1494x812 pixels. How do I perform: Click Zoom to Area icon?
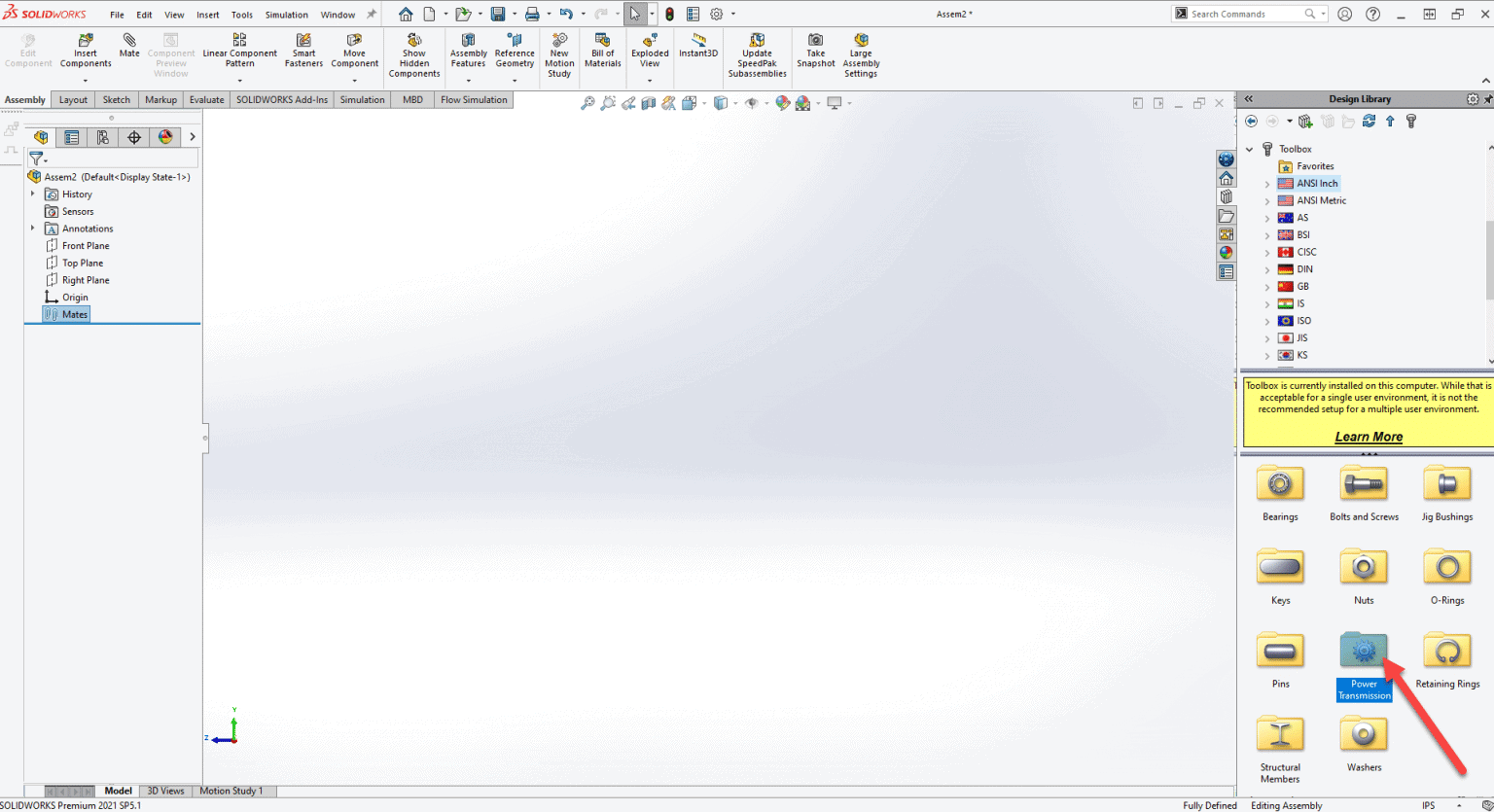tap(608, 102)
